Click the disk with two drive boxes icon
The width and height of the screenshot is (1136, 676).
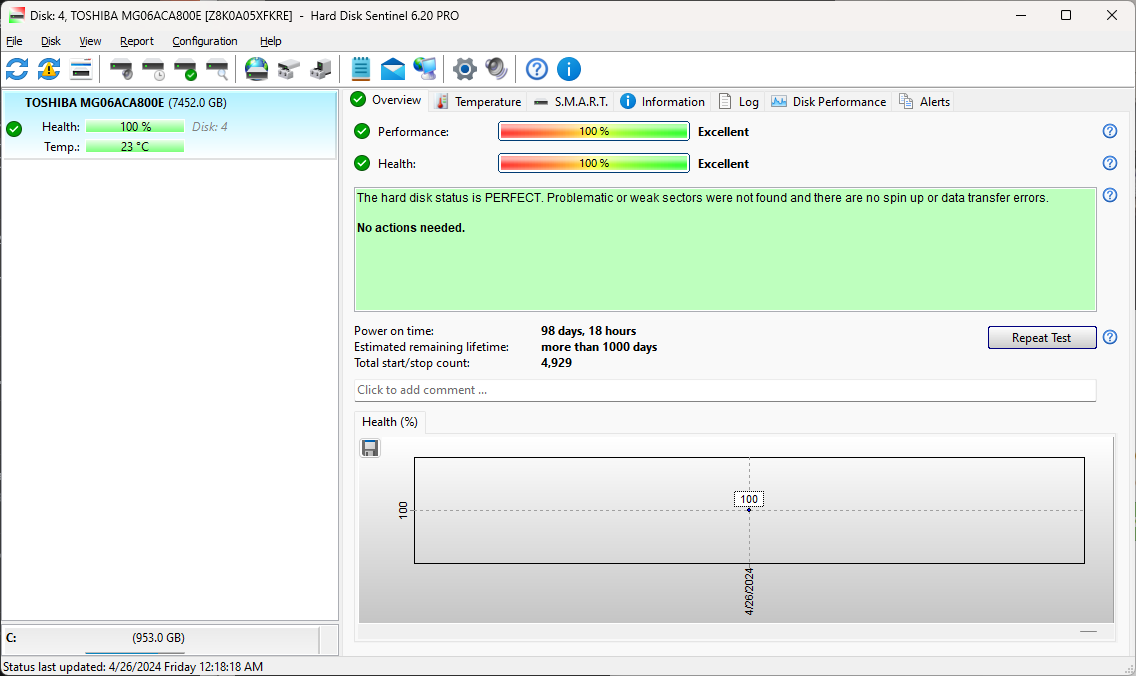click(288, 70)
